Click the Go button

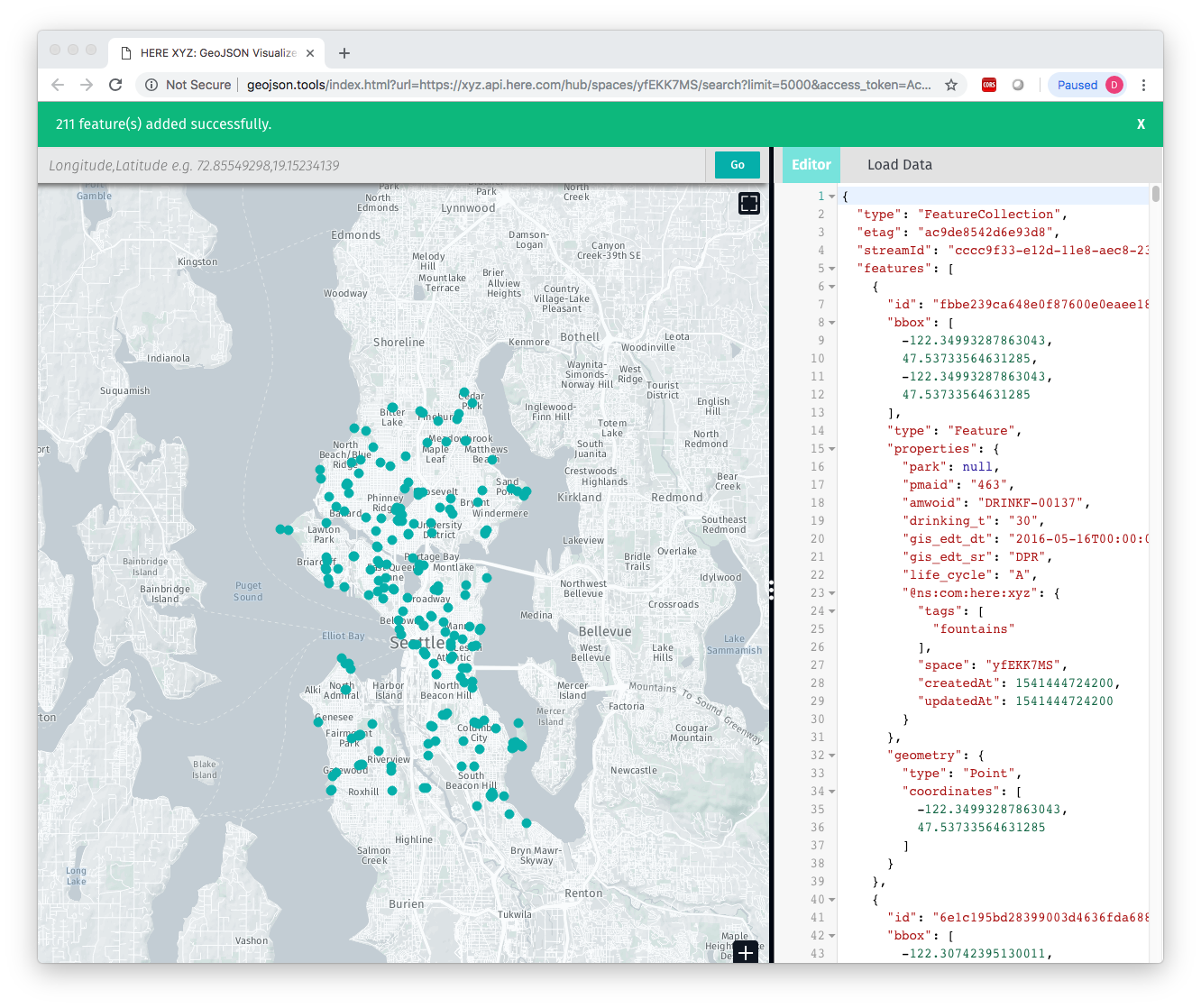pos(738,165)
